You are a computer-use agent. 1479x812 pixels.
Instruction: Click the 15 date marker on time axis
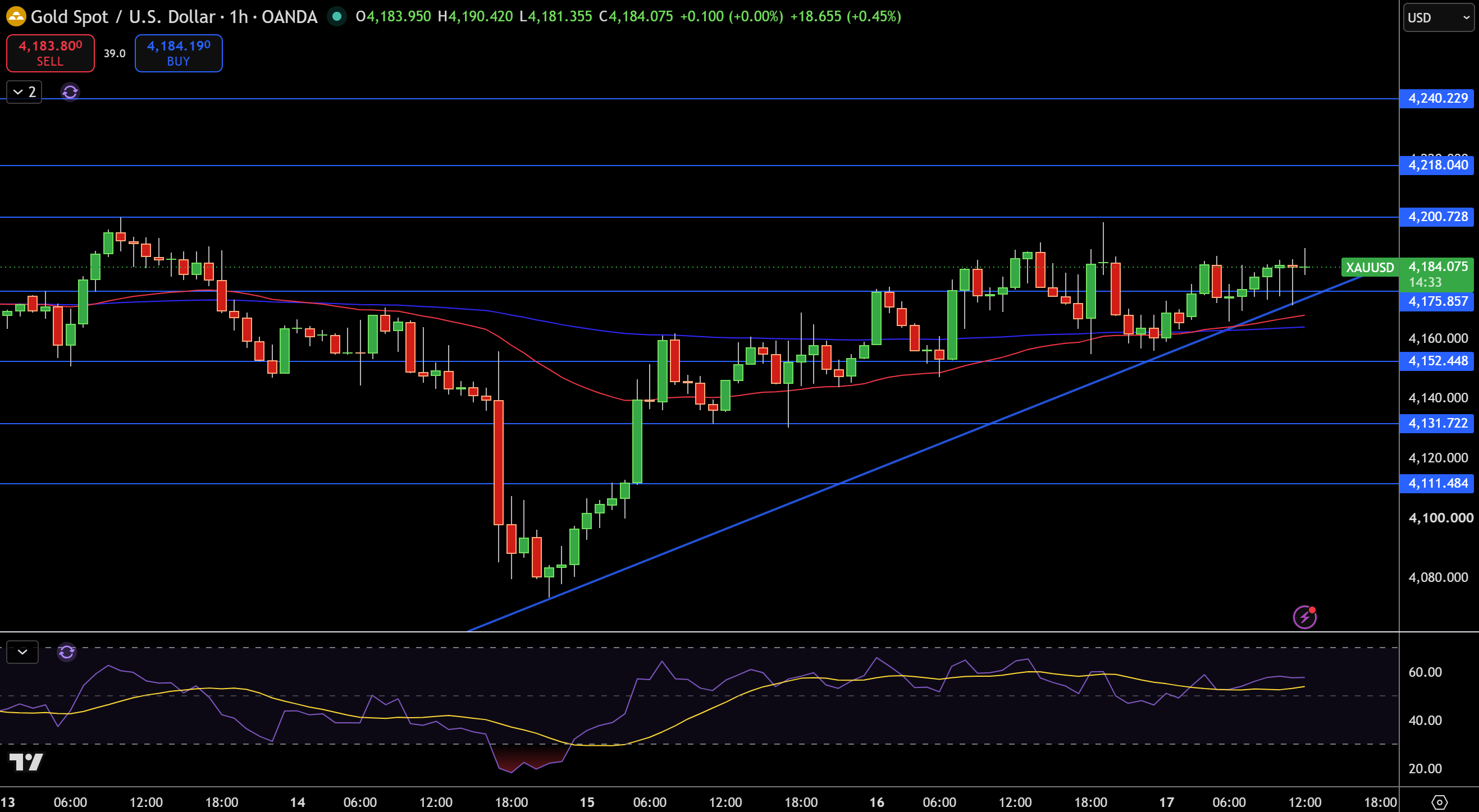587,802
